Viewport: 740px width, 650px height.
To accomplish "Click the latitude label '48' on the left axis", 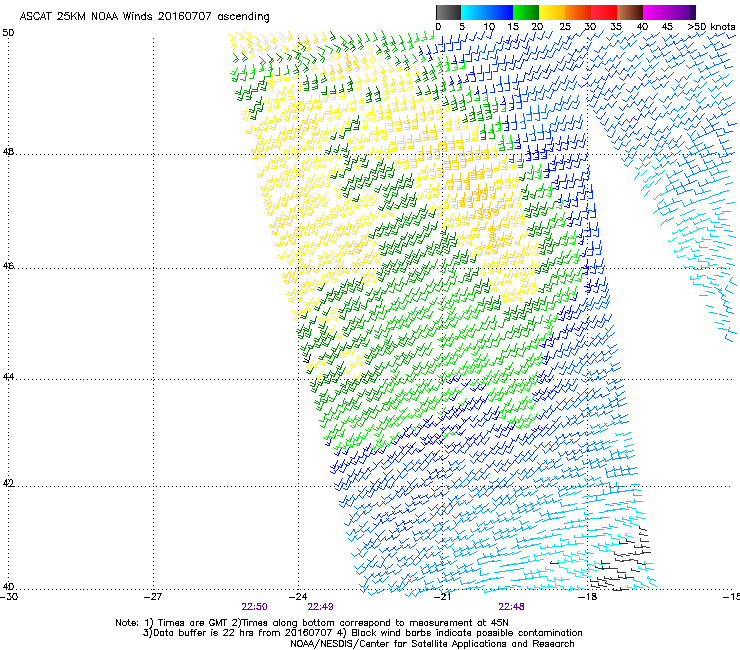I will [x=8, y=152].
